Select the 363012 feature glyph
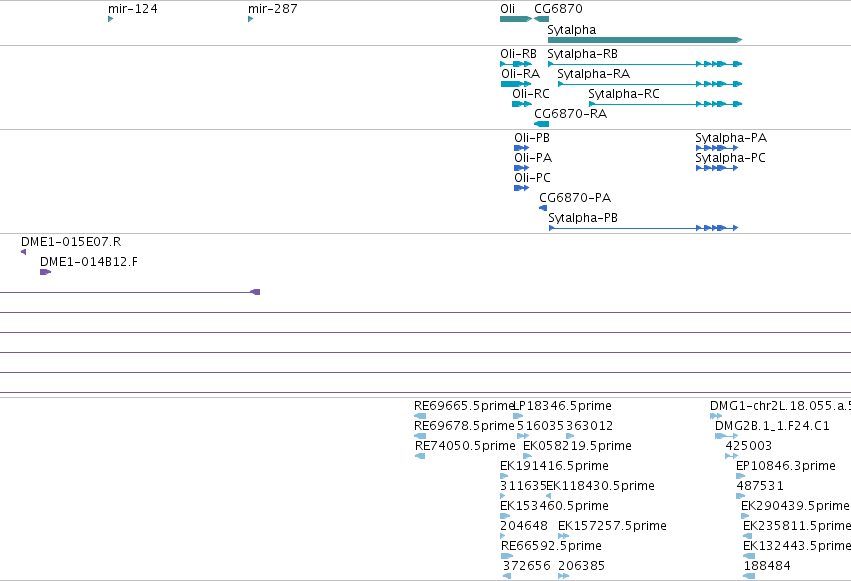This screenshot has height=581, width=851. point(570,436)
